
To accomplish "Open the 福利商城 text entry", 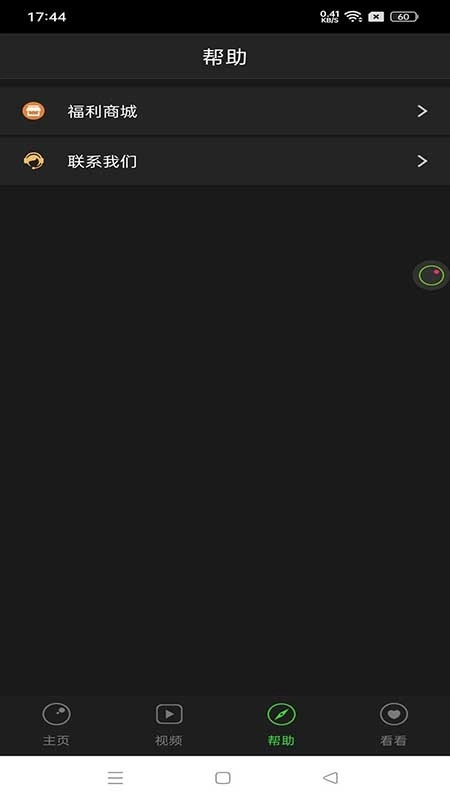I will click(102, 111).
